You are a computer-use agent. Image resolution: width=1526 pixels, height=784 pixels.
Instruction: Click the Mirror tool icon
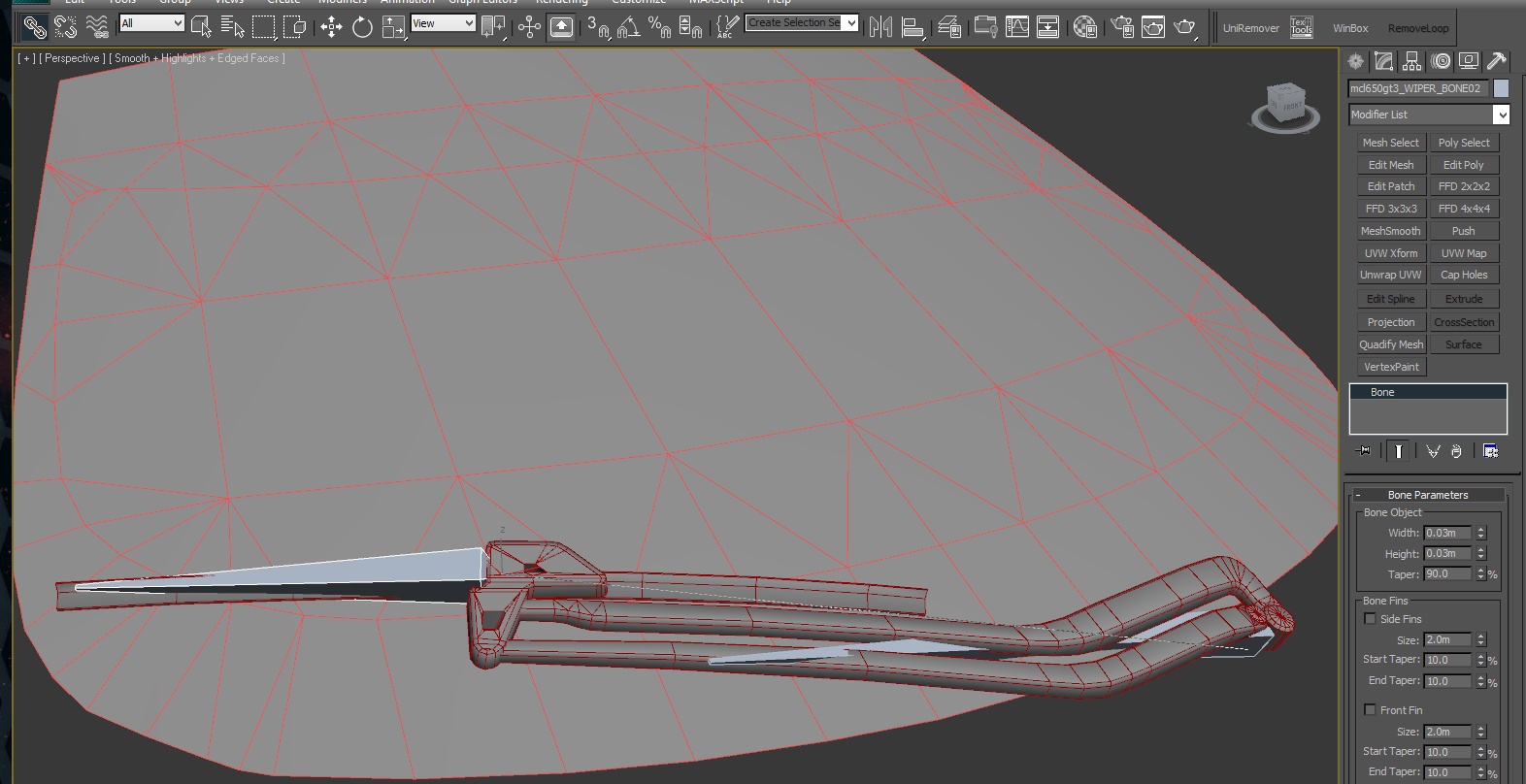(x=880, y=26)
